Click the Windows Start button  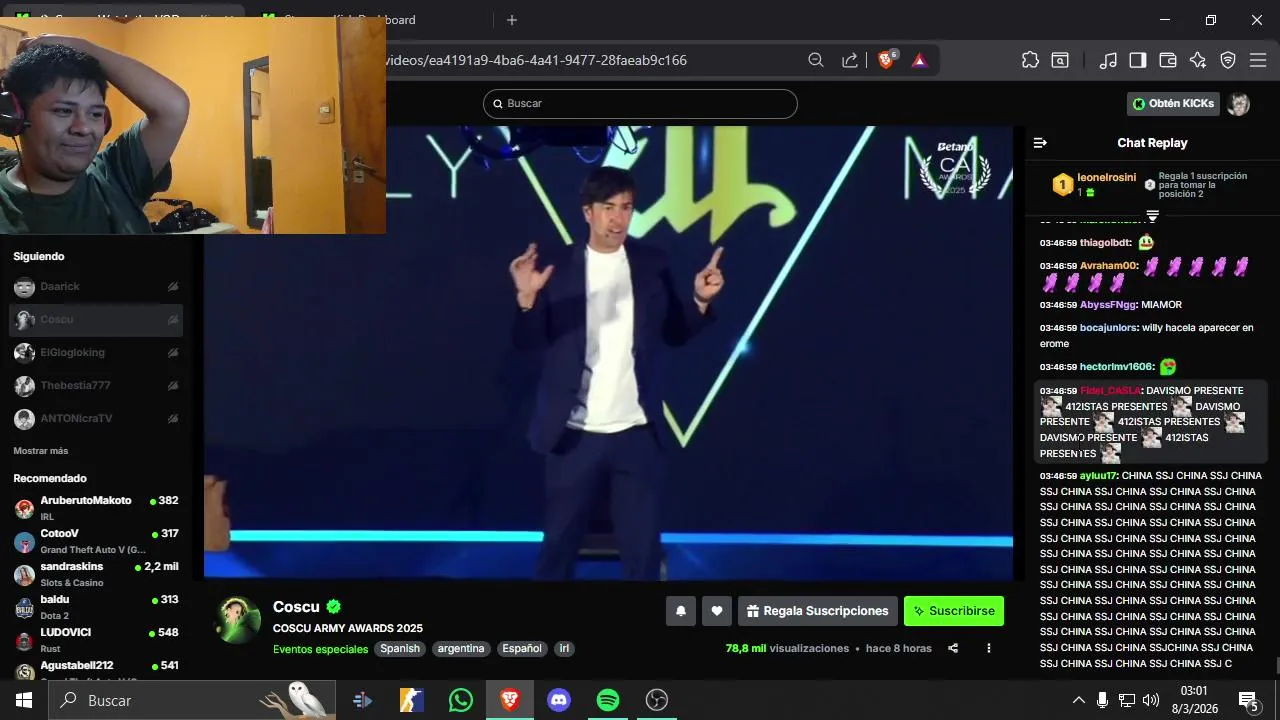24,700
